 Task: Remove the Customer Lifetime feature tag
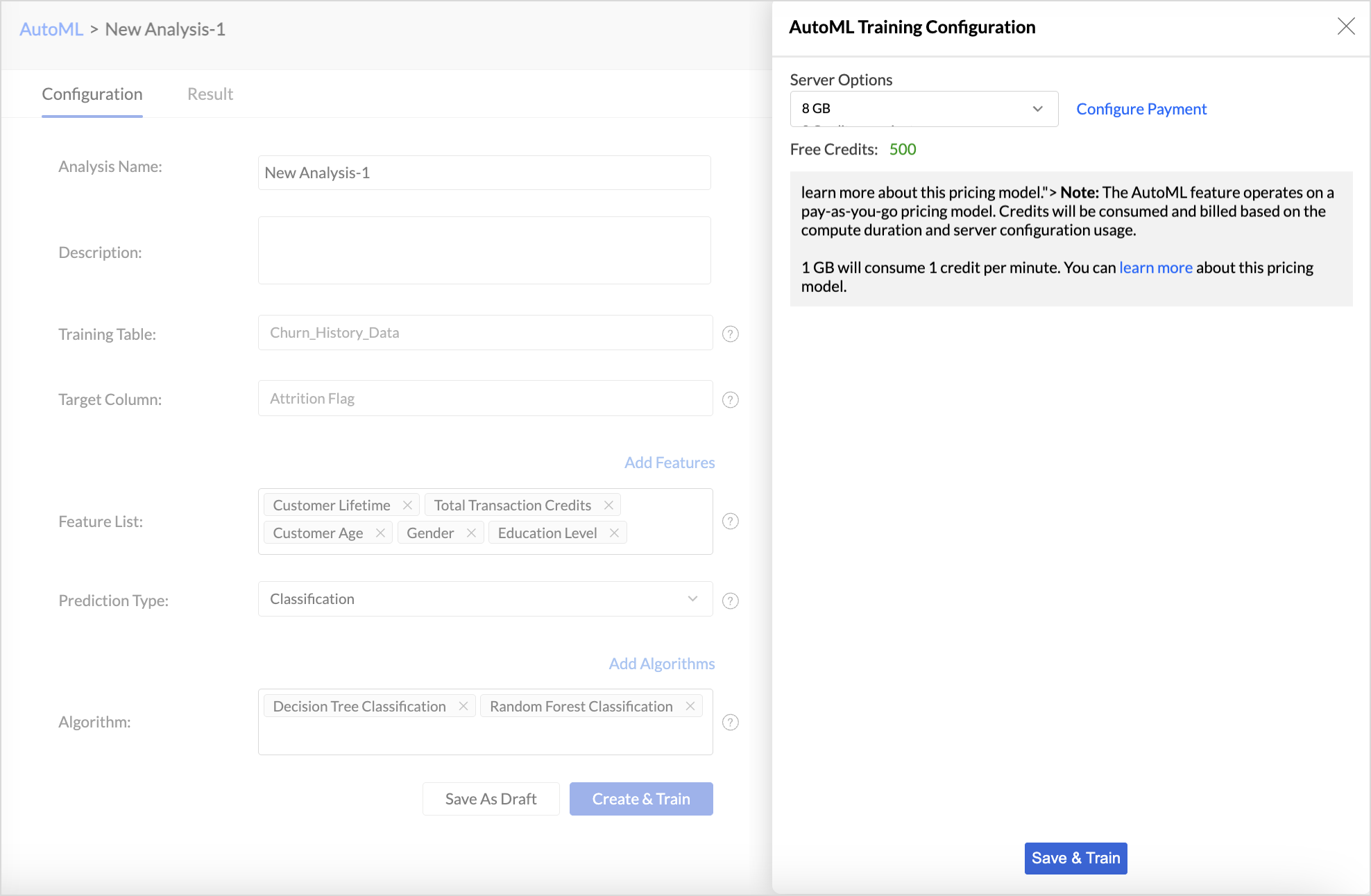(407, 505)
